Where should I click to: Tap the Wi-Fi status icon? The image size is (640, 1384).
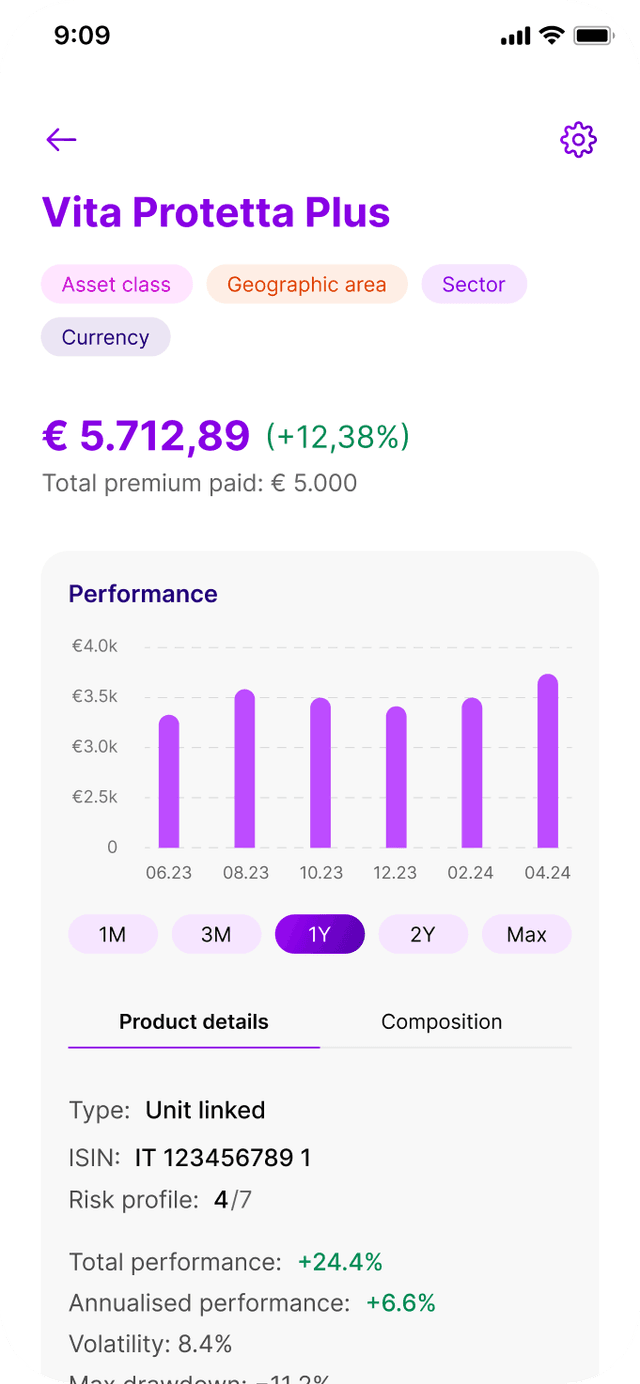pyautogui.click(x=551, y=36)
